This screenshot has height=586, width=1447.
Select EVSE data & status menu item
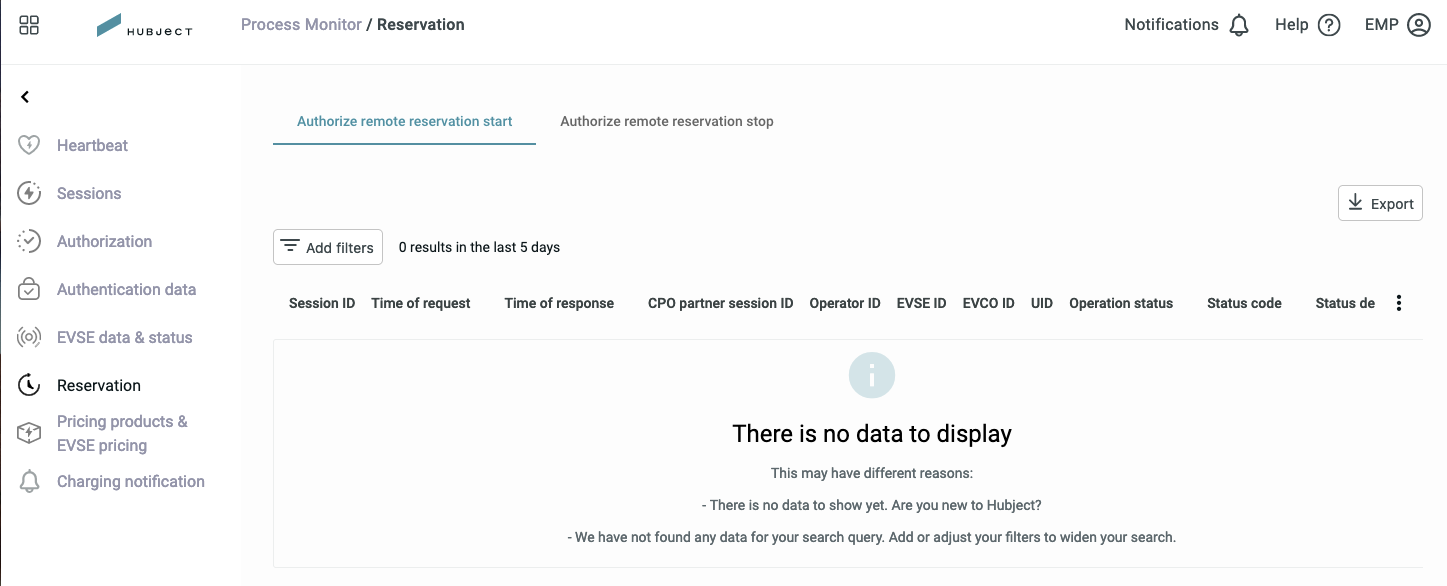point(124,337)
